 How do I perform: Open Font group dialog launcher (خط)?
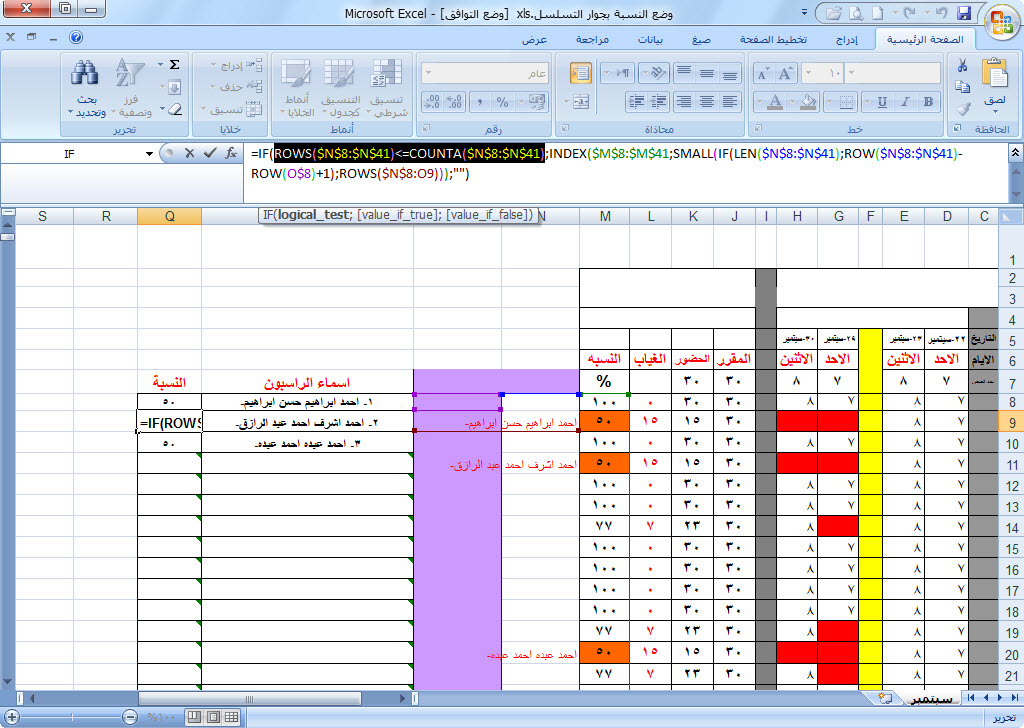coord(758,128)
